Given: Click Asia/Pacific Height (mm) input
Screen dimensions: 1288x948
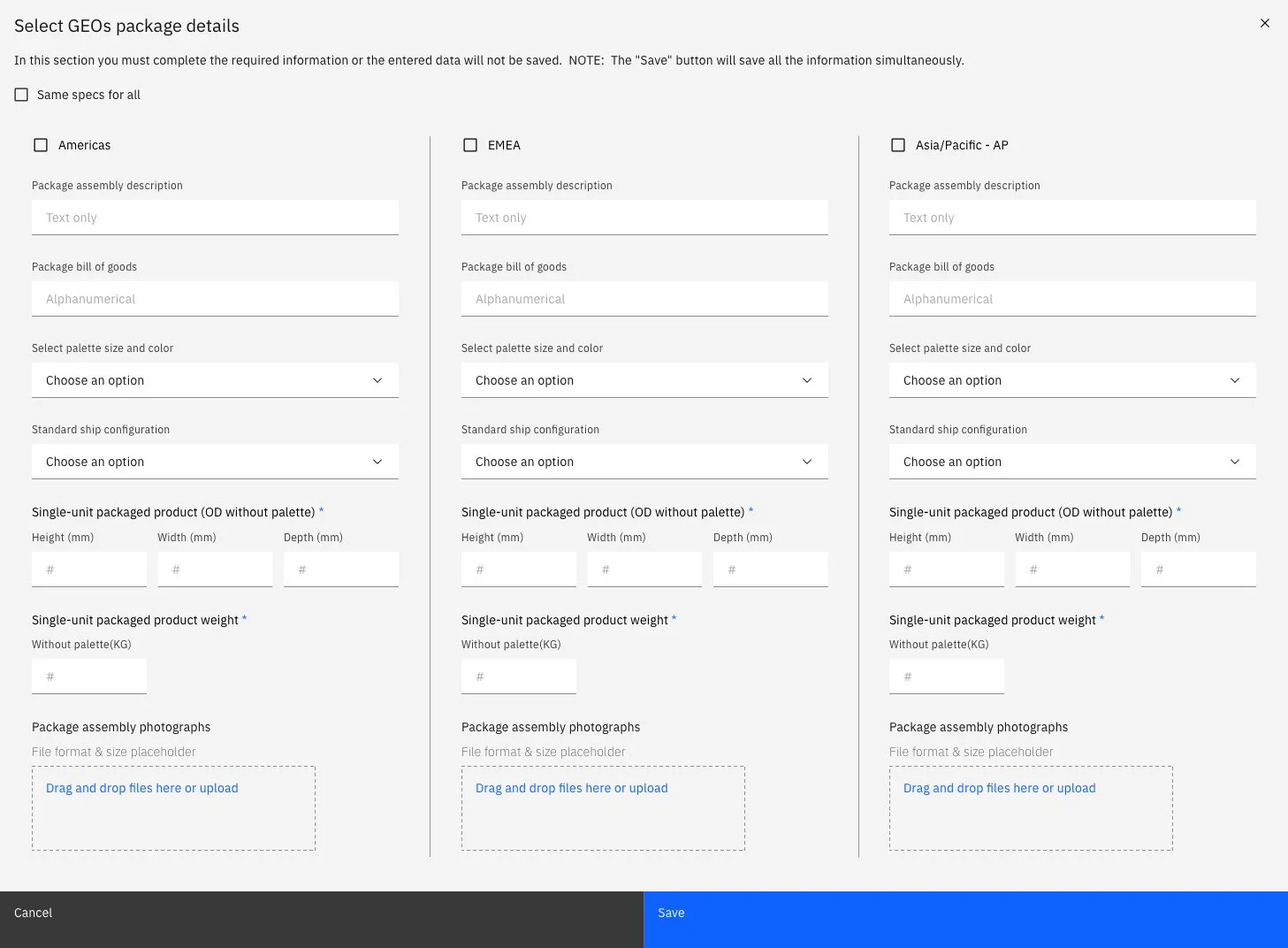Looking at the screenshot, I should (947, 570).
